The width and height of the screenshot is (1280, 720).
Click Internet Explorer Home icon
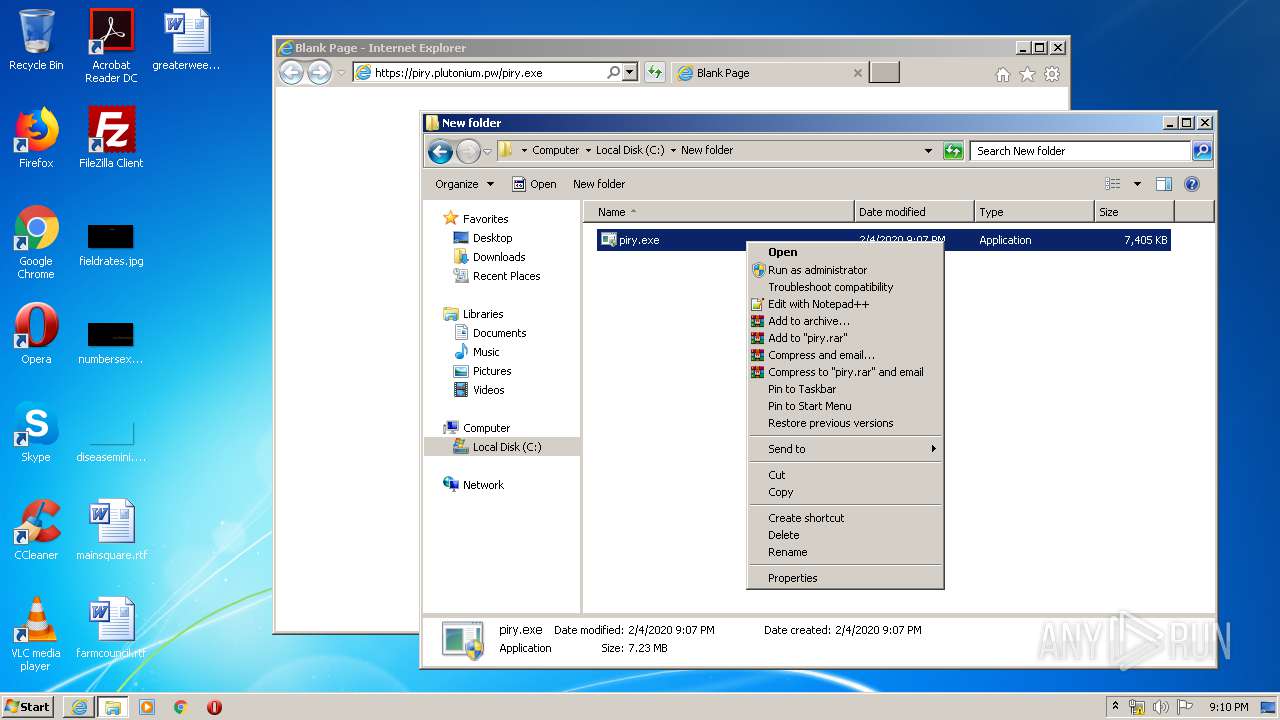click(x=1003, y=74)
